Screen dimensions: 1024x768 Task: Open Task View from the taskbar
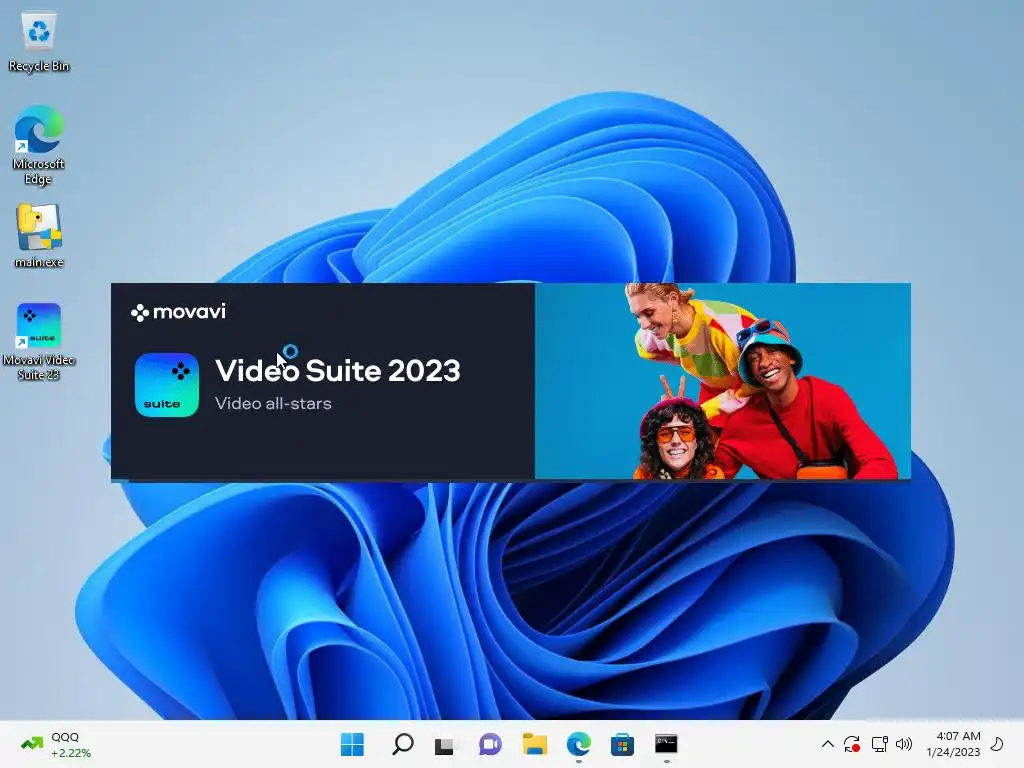[445, 744]
